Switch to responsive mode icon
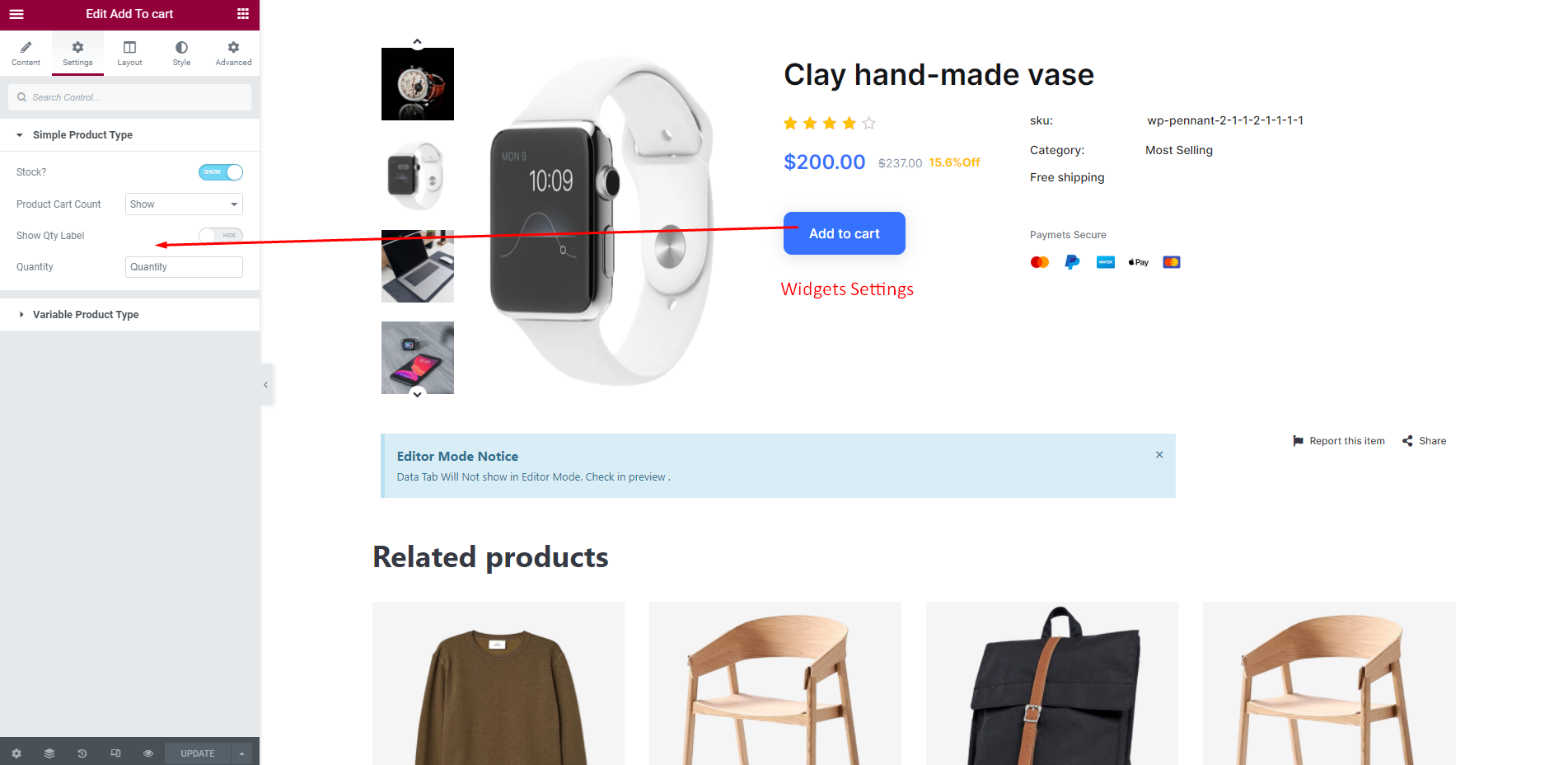 pyautogui.click(x=115, y=753)
